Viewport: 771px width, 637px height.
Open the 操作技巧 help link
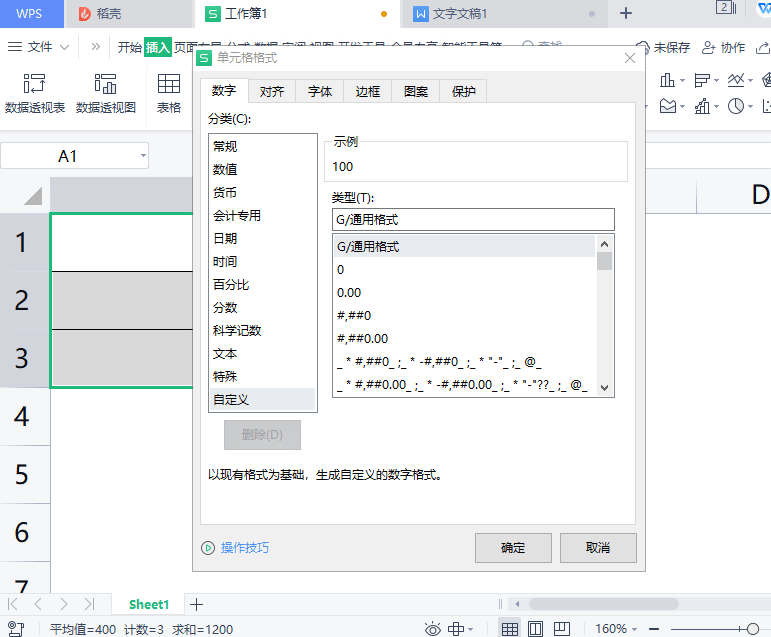(244, 548)
